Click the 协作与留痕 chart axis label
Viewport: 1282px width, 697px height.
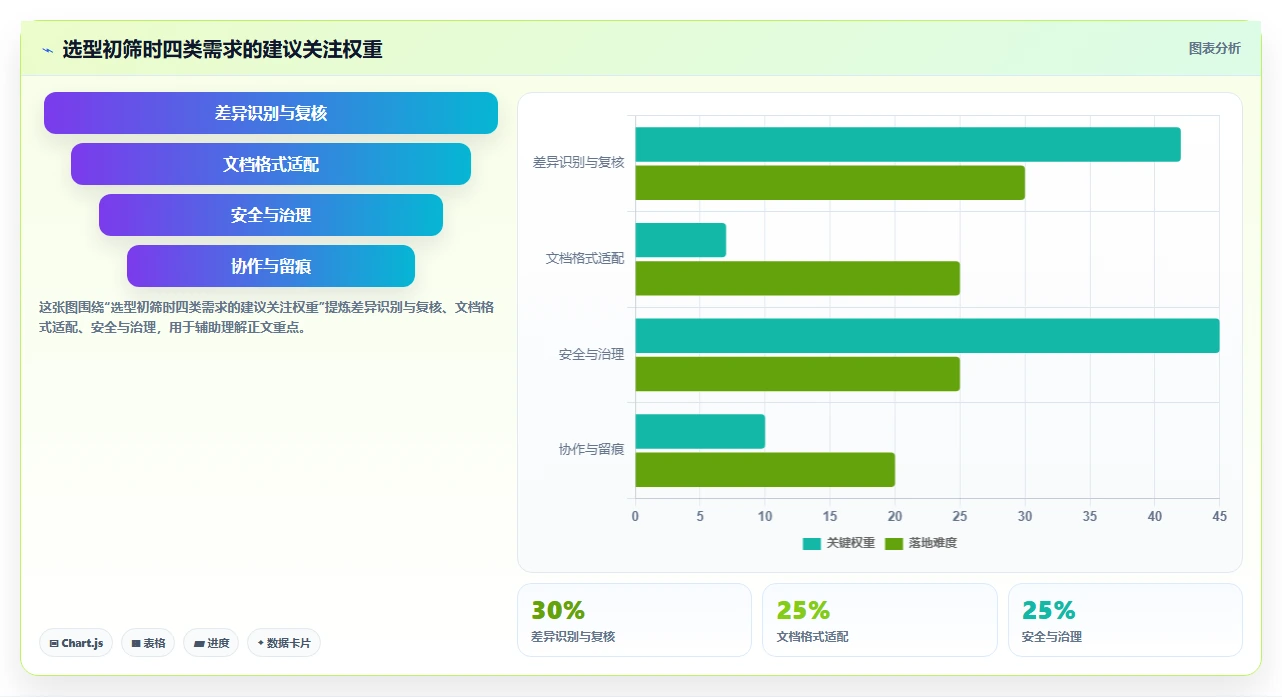point(591,449)
